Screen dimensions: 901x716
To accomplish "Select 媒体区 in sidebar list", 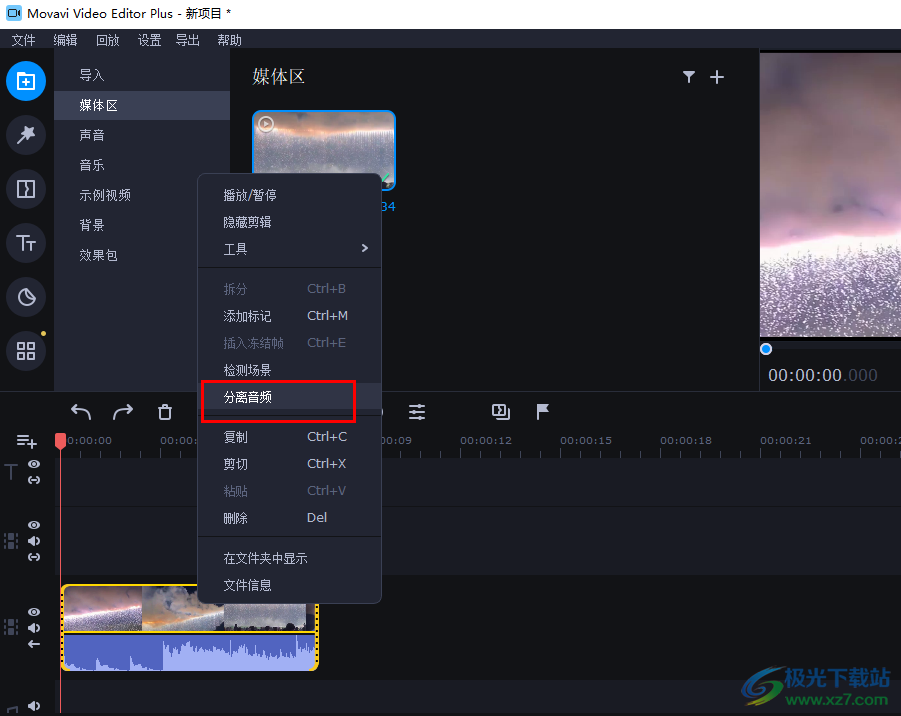I will pyautogui.click(x=142, y=105).
